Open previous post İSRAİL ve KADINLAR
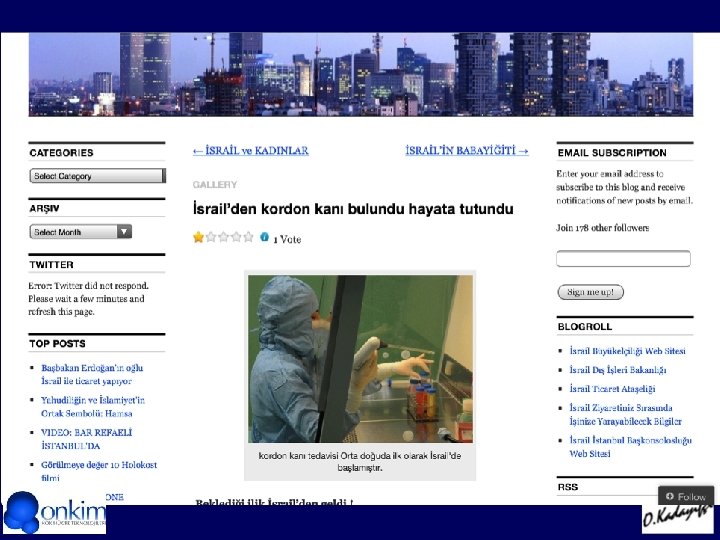Screen dimensions: 720x540 click(x=251, y=151)
